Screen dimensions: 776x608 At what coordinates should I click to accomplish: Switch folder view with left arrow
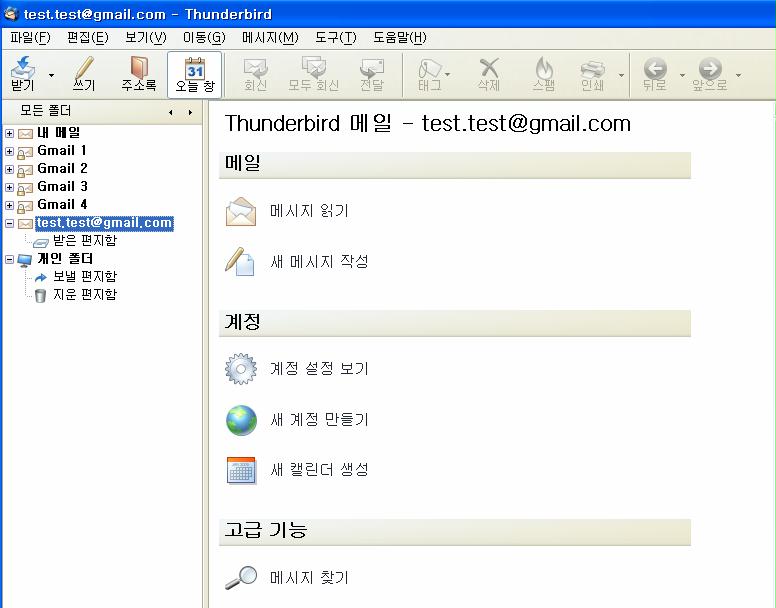click(171, 112)
